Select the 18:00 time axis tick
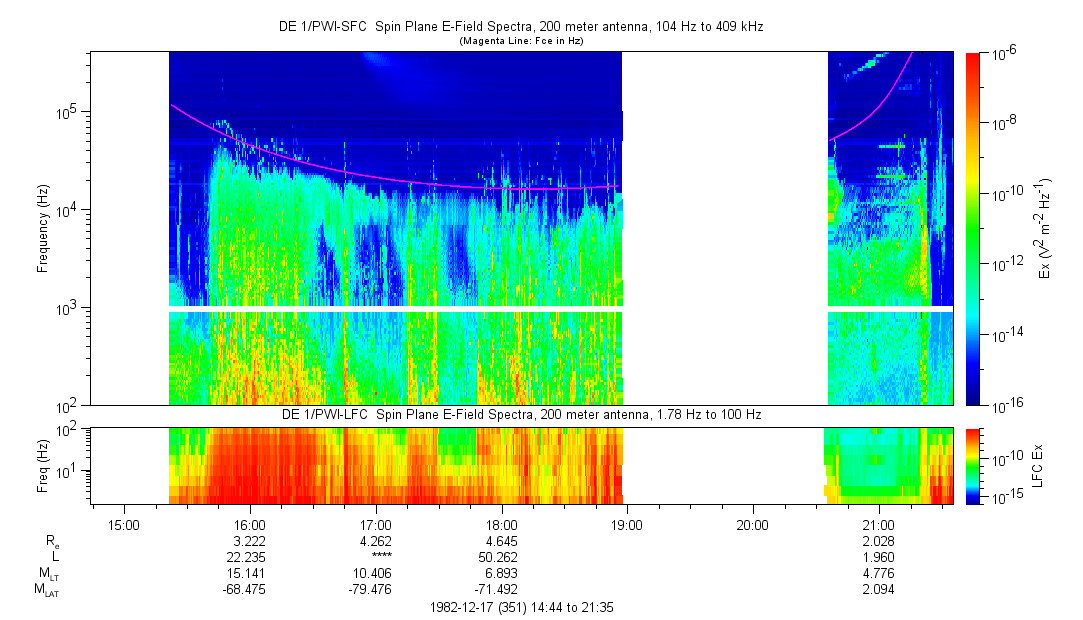Screen dimensions: 1083x620 coord(501,524)
